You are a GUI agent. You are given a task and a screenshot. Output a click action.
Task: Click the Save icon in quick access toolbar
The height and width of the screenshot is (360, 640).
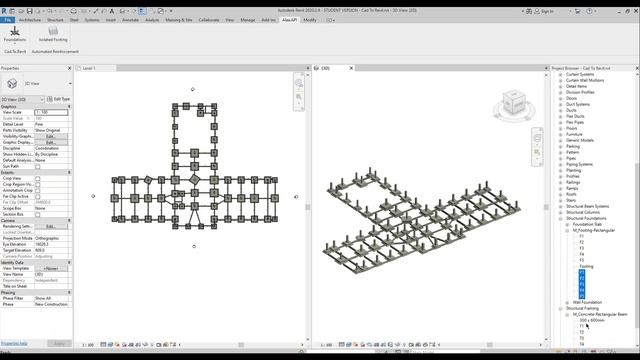(x=29, y=11)
